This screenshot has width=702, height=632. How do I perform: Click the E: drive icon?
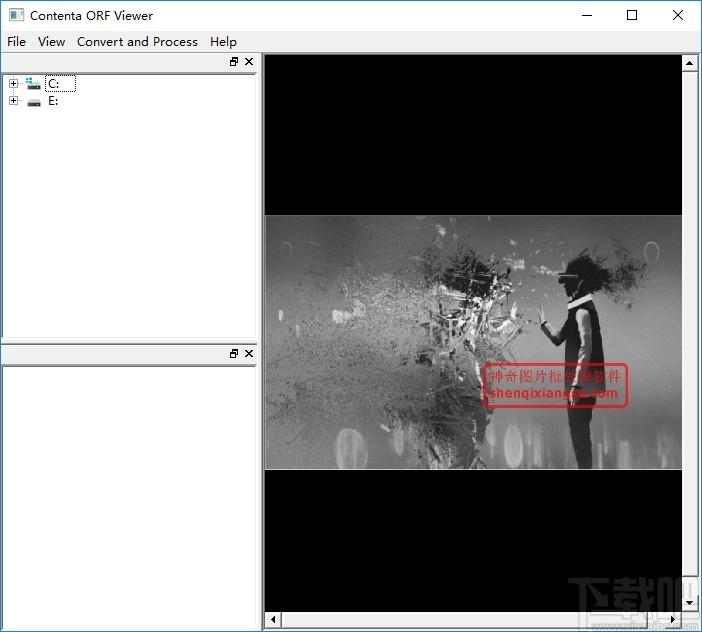point(34,102)
